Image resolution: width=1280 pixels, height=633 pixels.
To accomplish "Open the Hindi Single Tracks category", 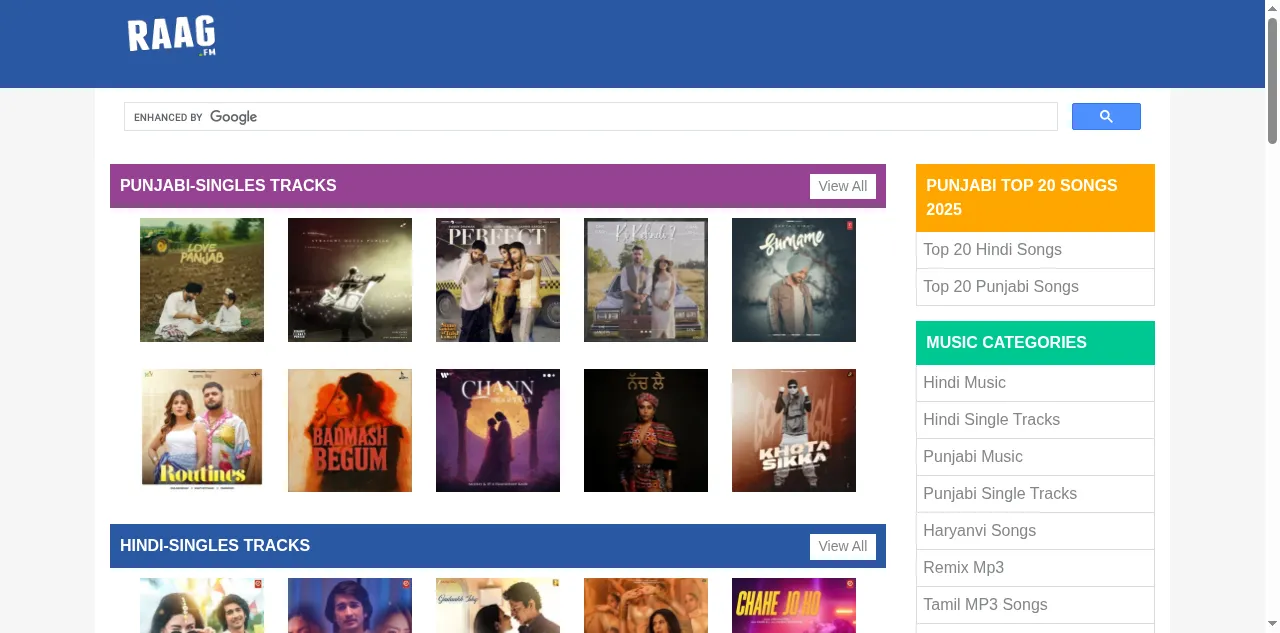I will coord(991,420).
